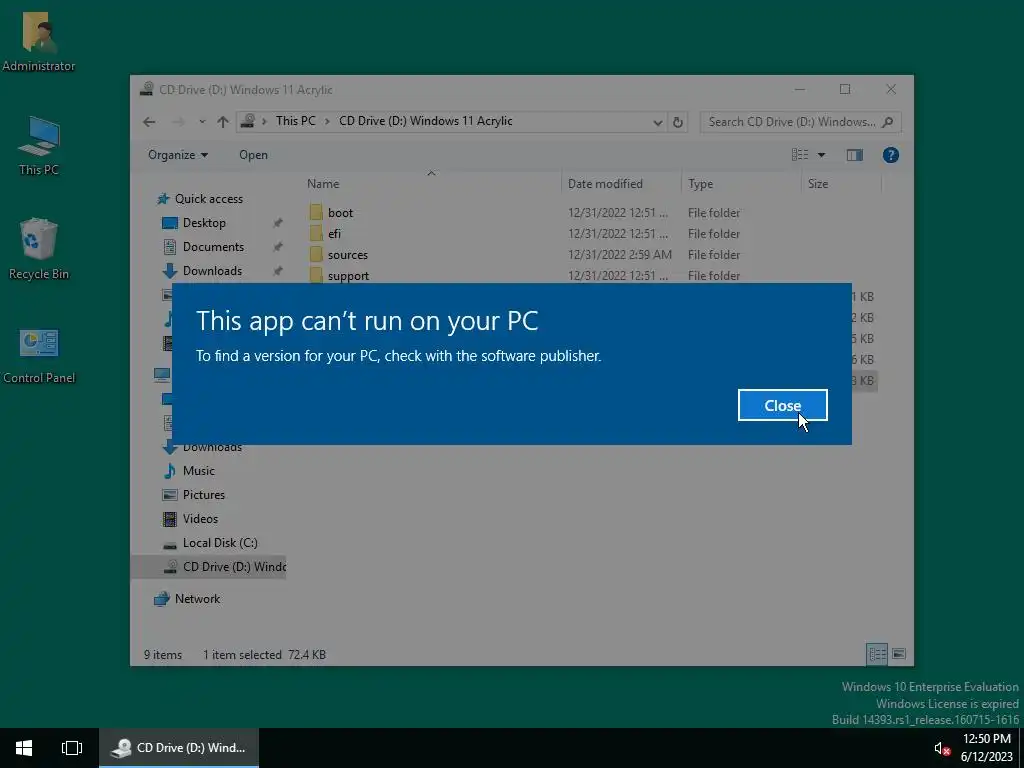
Task: Click the Search CD Drive field
Action: pyautogui.click(x=801, y=122)
